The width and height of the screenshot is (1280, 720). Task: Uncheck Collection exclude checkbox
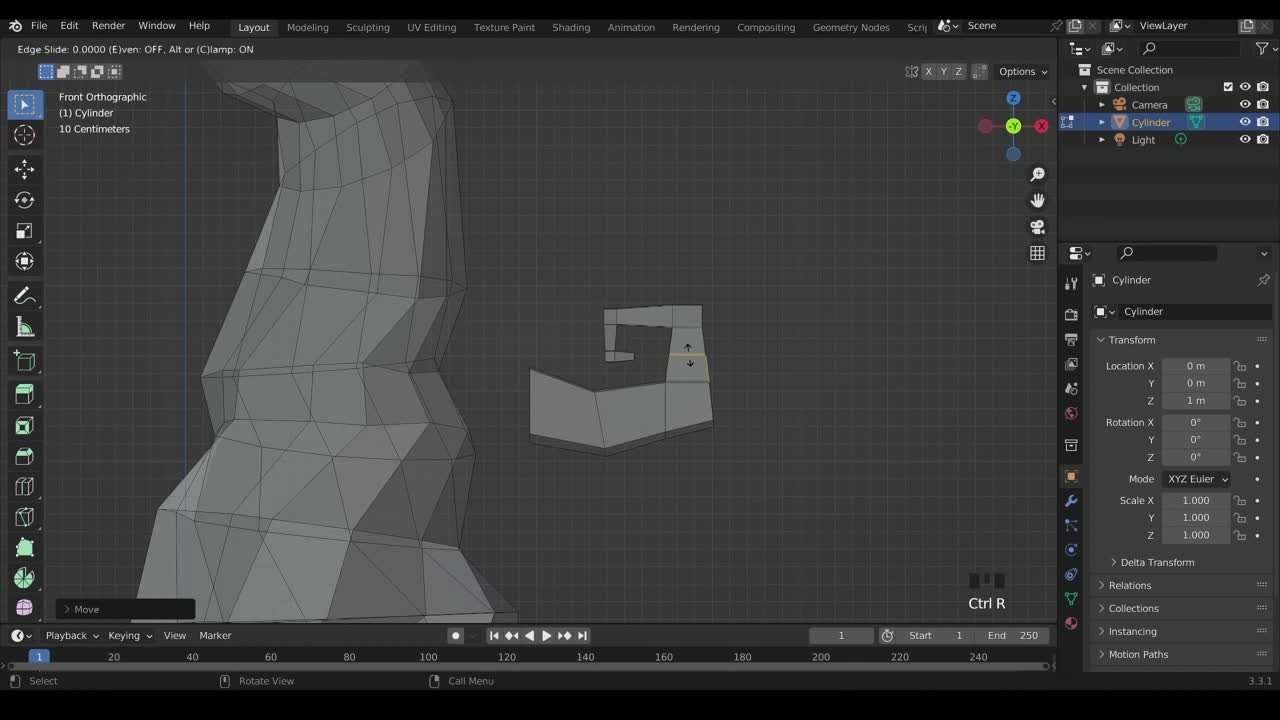[1228, 87]
